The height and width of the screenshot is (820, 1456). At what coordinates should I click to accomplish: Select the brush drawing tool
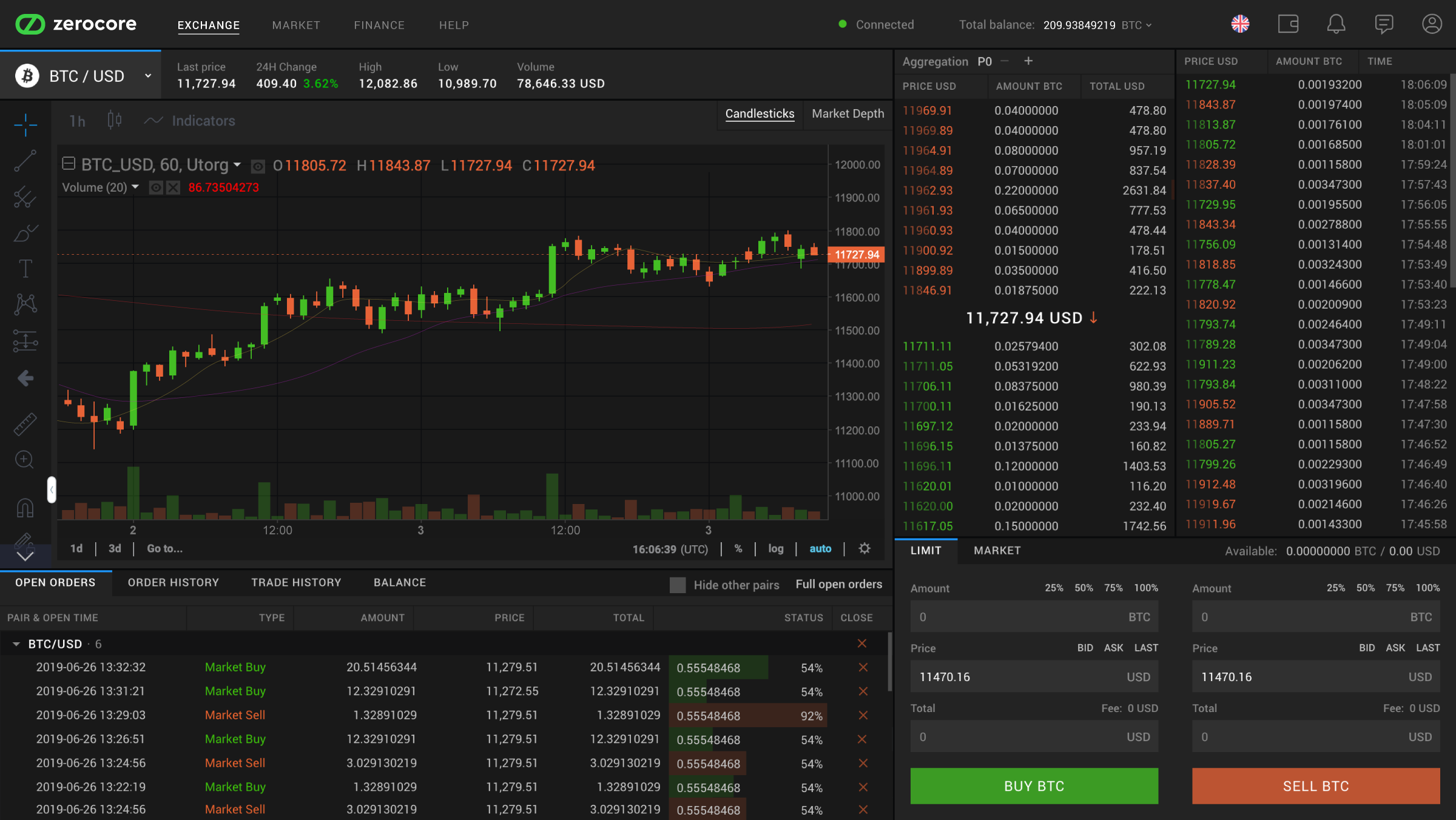coord(25,233)
